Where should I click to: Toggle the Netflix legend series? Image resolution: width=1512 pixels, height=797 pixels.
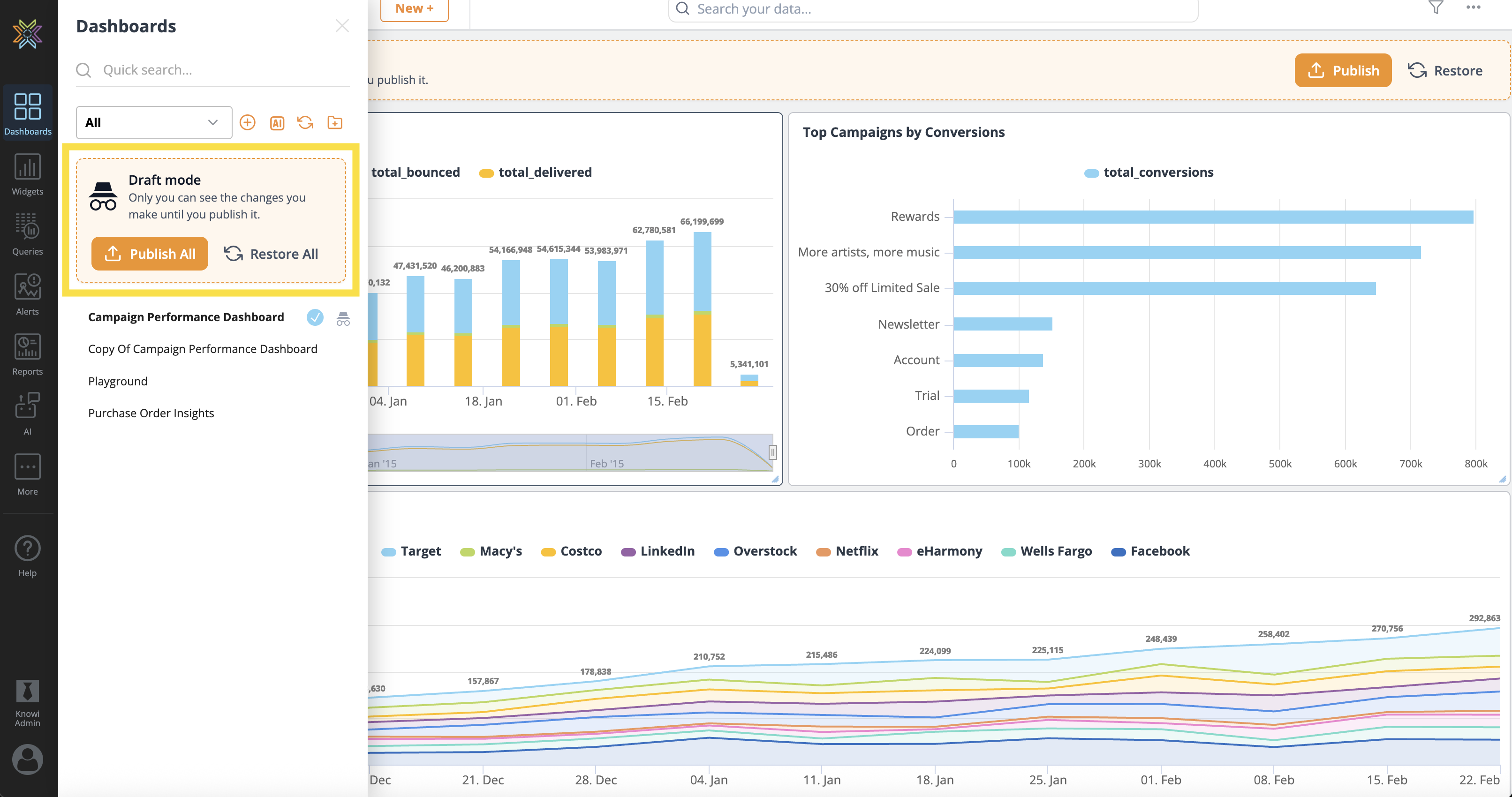pos(847,551)
